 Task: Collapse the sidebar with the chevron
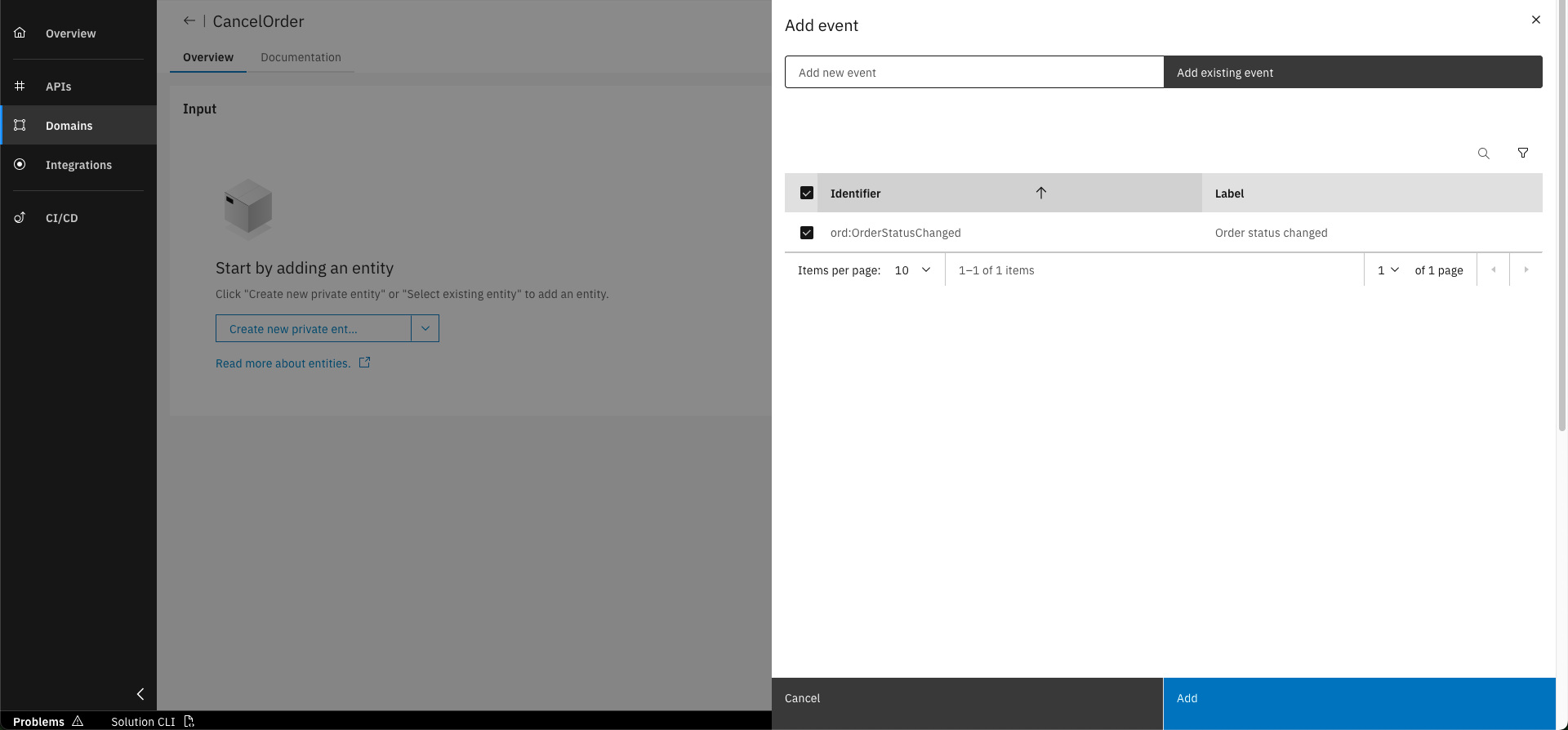point(140,694)
